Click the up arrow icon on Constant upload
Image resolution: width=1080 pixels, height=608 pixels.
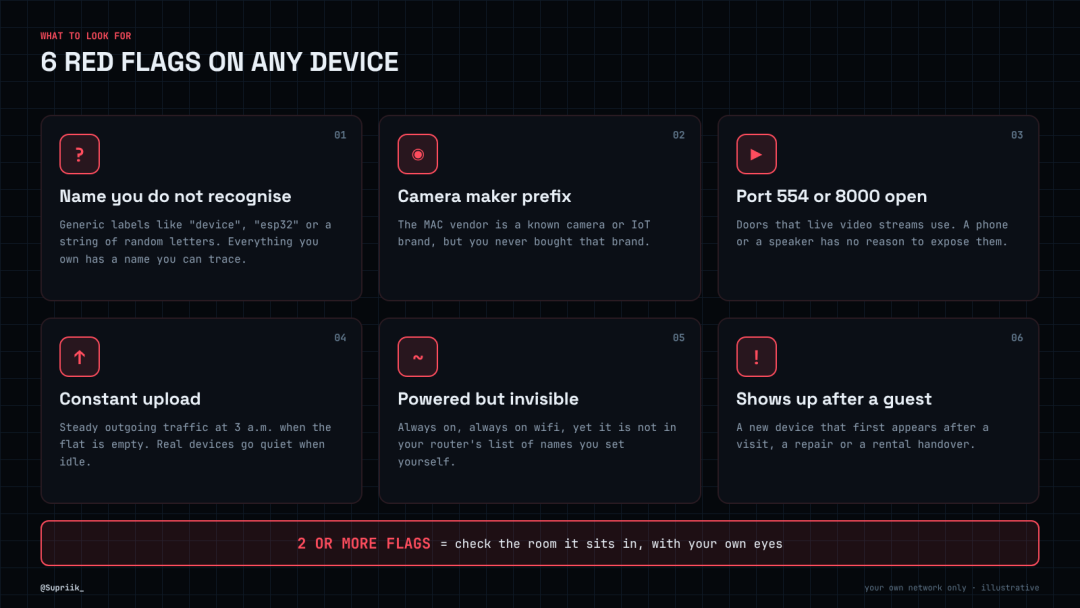coord(79,357)
